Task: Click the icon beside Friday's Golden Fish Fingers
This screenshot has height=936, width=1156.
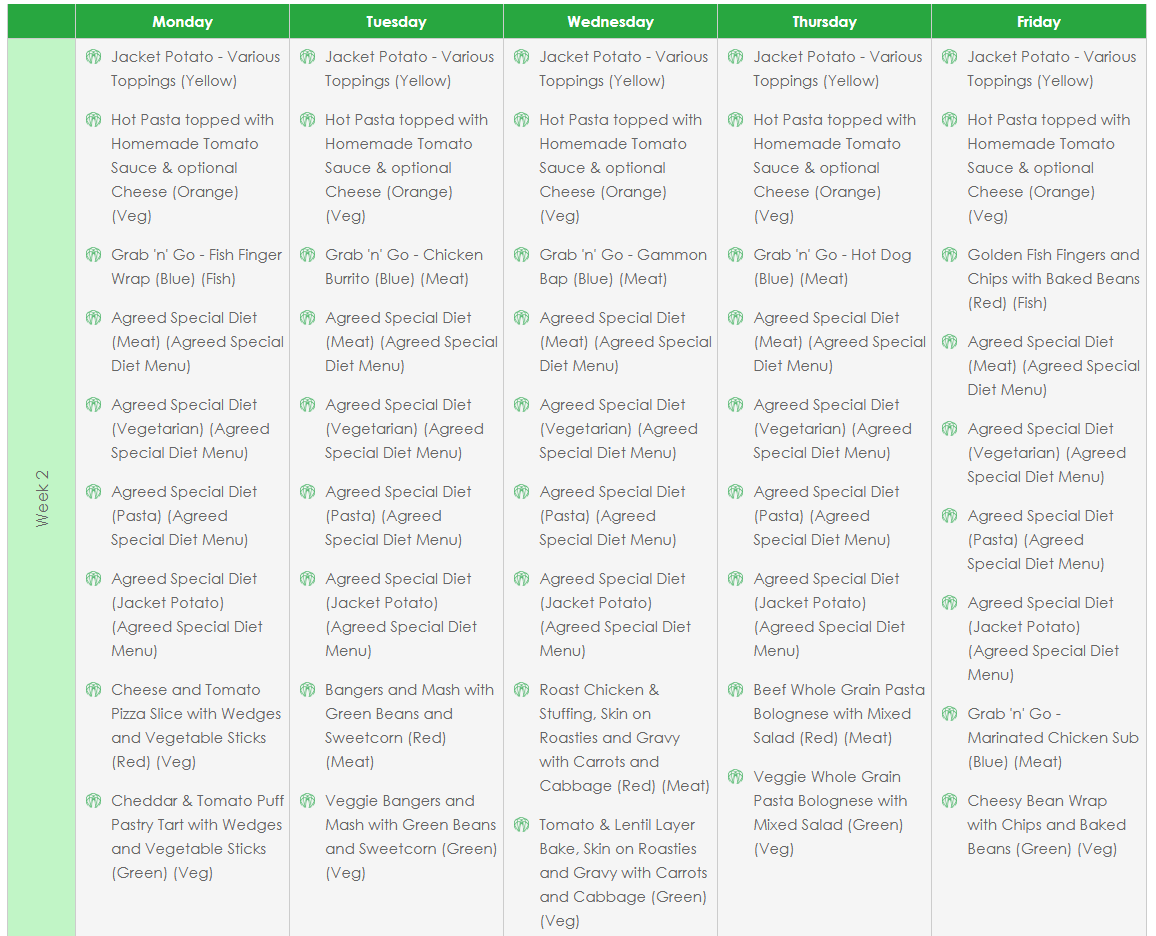Action: tap(949, 255)
